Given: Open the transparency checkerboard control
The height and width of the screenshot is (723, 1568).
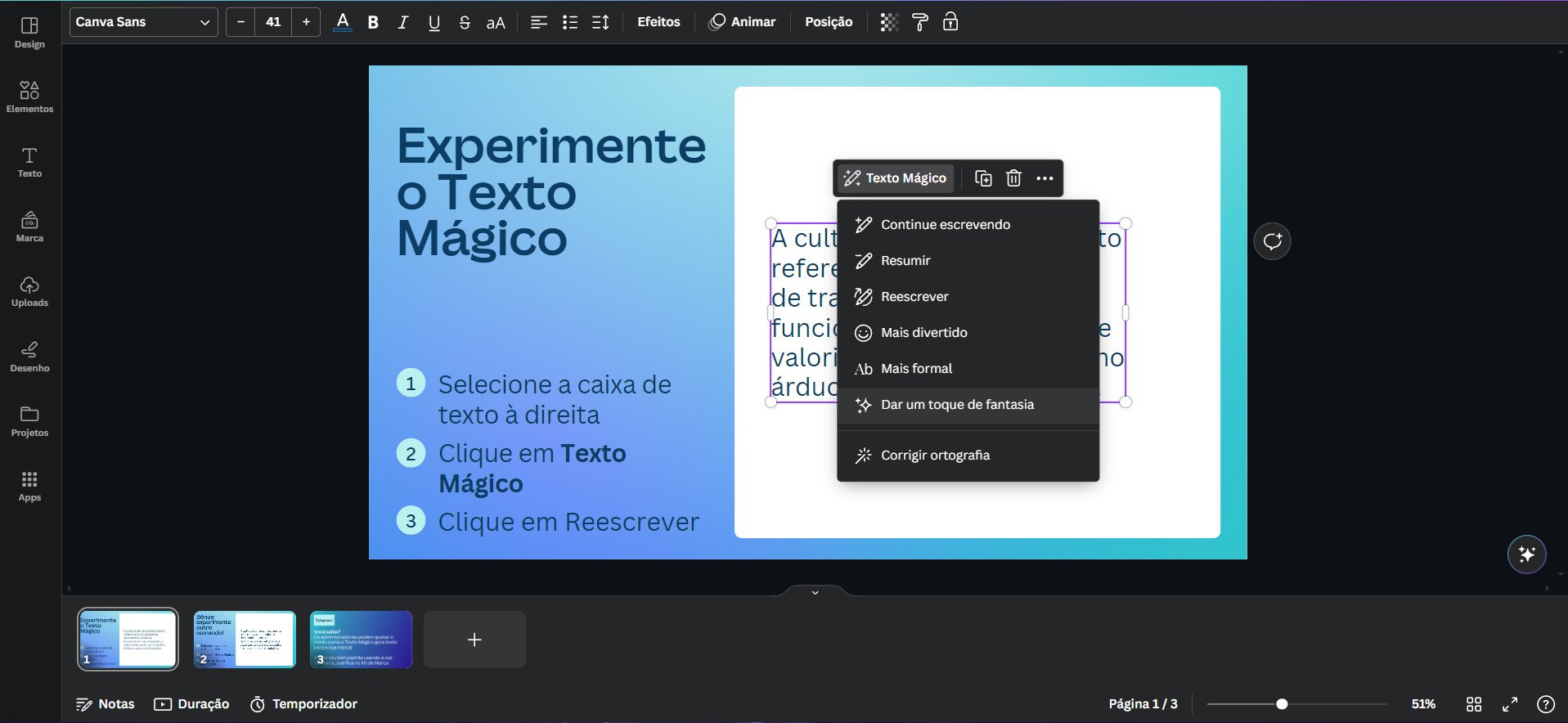Looking at the screenshot, I should (889, 22).
